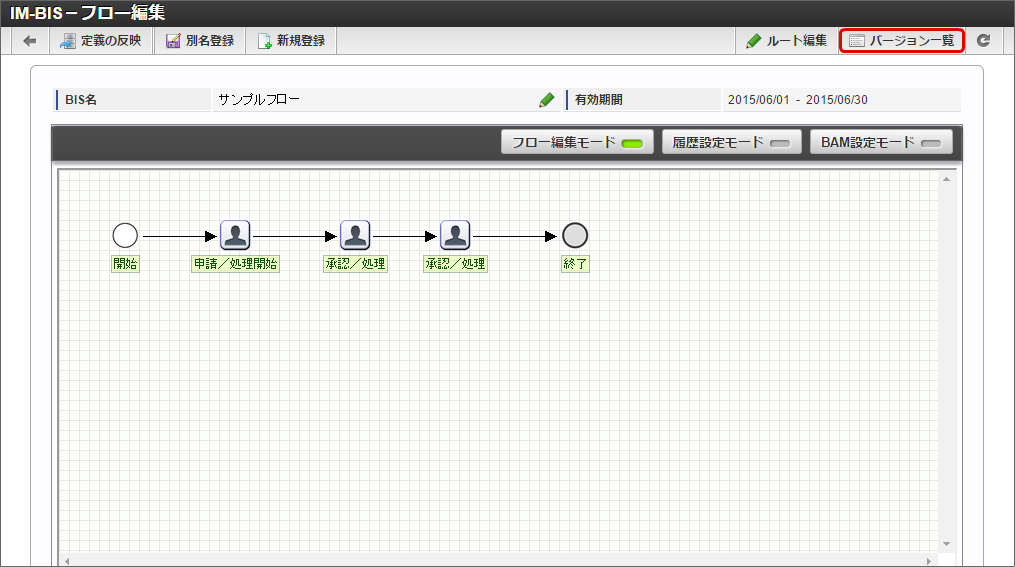
Task: Click the 有効期間 date range value
Action: coord(798,100)
